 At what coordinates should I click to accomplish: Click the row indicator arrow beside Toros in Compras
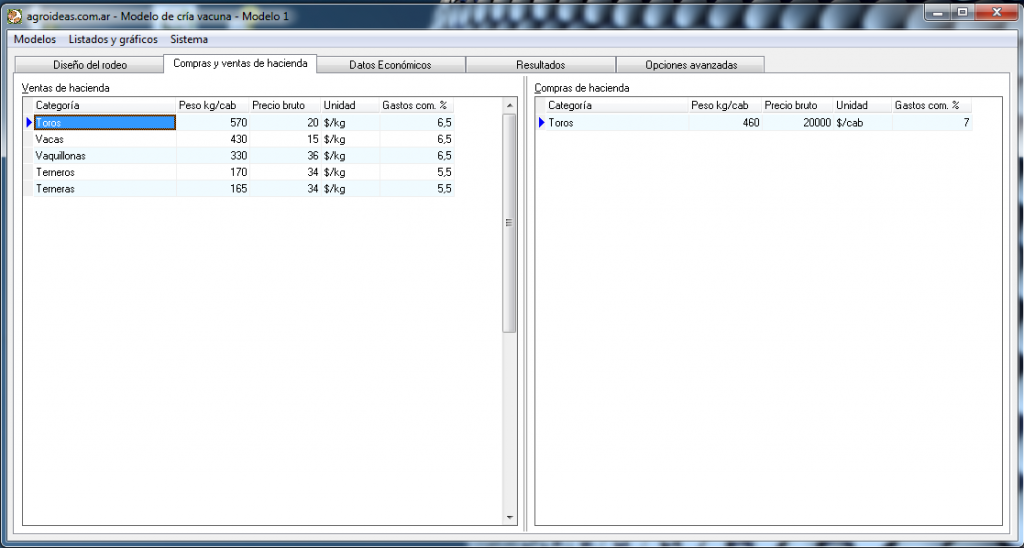[x=541, y=122]
